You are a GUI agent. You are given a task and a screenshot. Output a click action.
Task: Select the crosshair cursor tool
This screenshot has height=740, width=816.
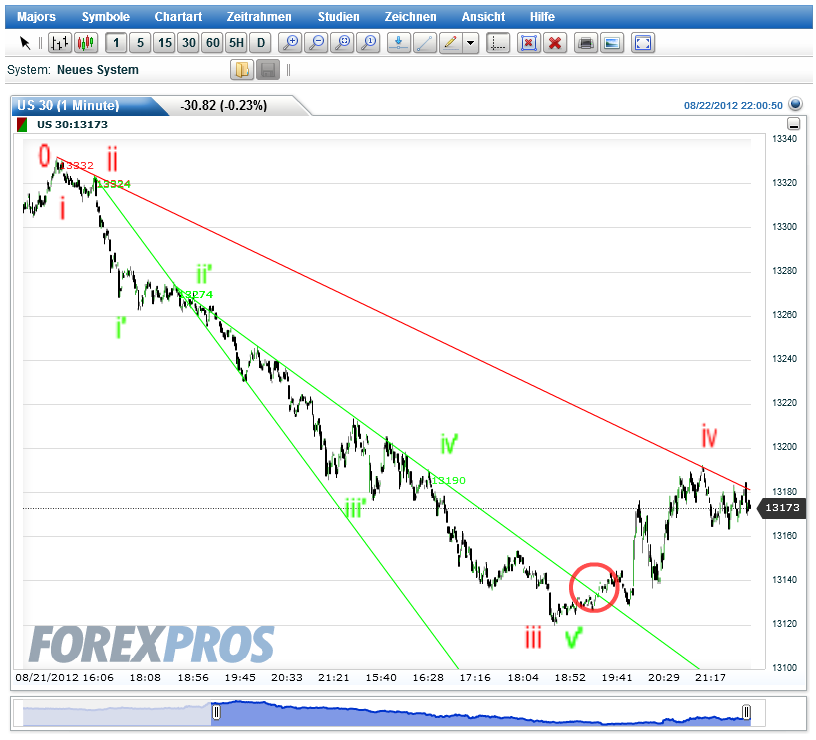(x=23, y=43)
